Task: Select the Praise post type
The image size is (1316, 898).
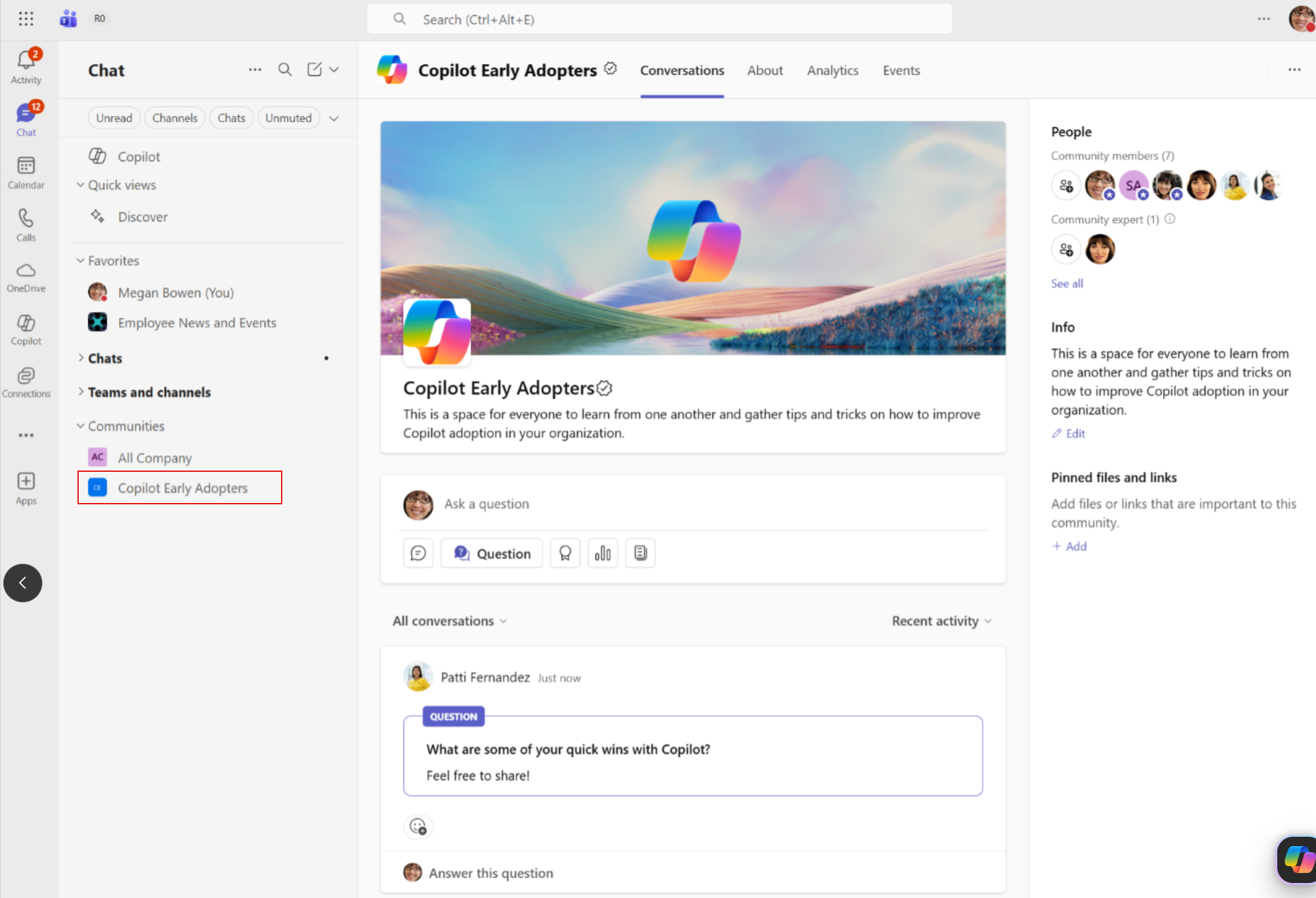Action: [x=565, y=552]
